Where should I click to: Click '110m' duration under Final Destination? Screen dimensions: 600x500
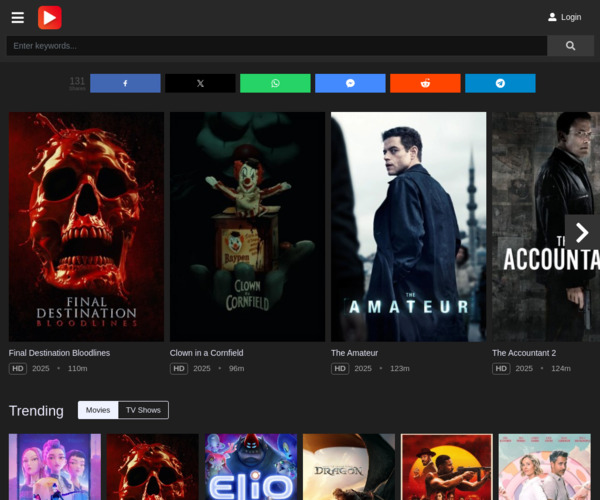[x=78, y=368]
